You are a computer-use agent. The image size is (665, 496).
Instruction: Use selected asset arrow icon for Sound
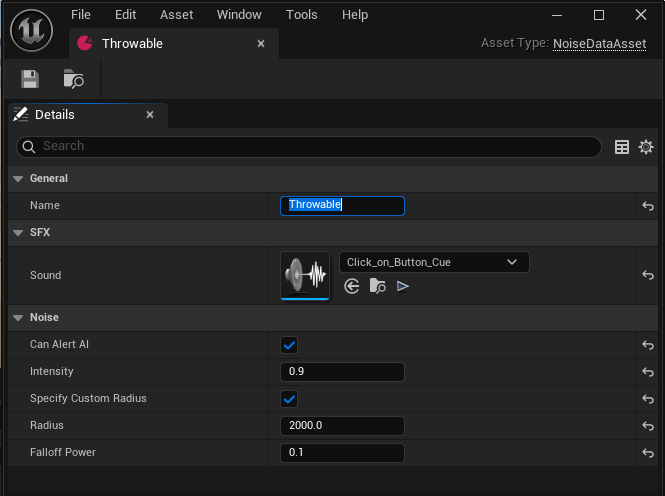[x=352, y=286]
